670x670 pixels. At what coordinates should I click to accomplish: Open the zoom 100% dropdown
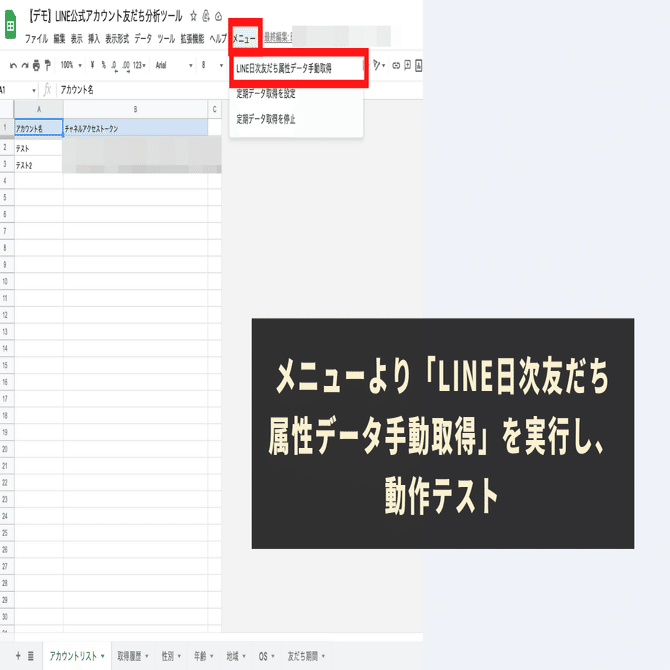click(x=71, y=65)
